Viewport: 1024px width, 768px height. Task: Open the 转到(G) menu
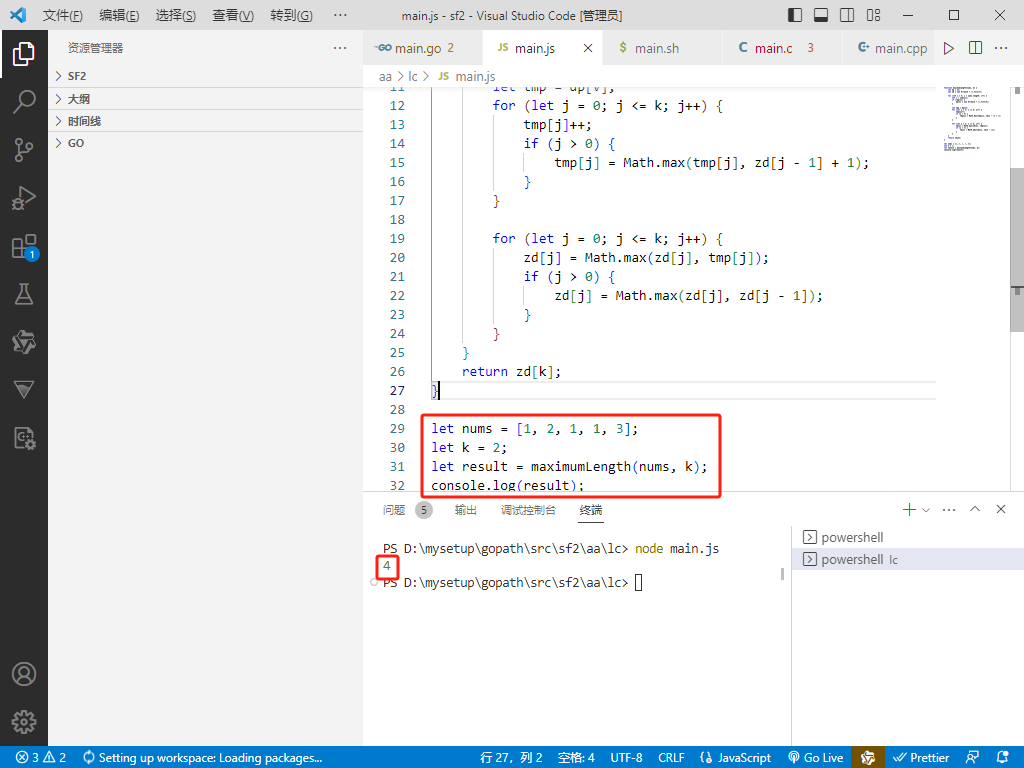coord(291,15)
